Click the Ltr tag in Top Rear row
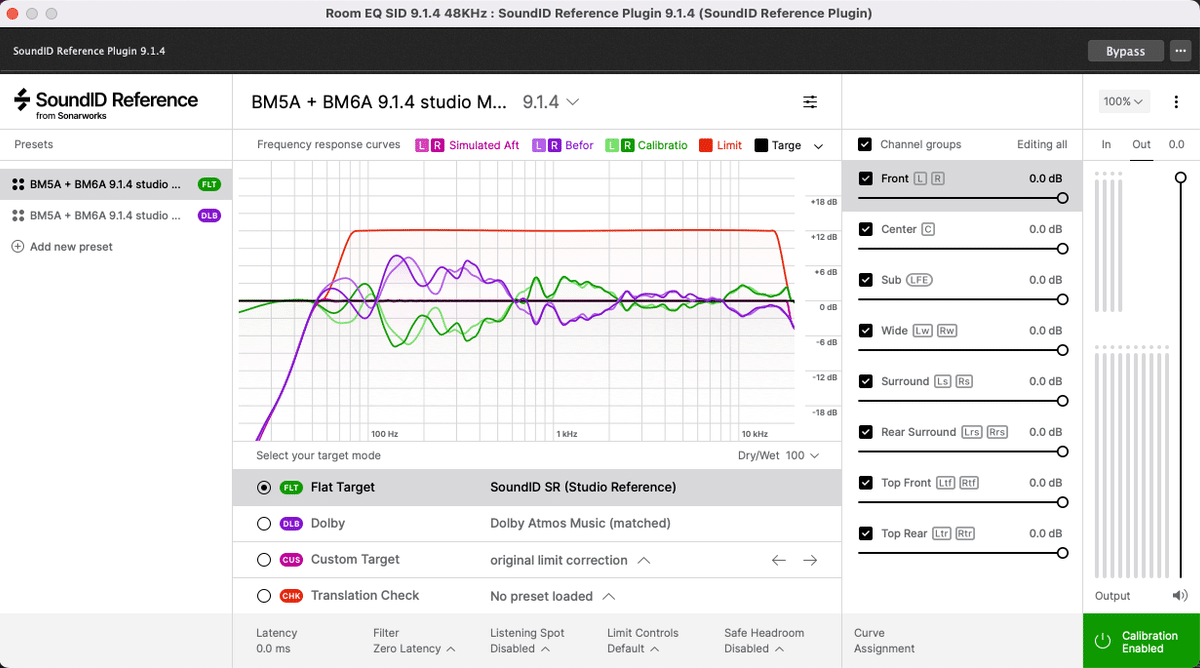The width and height of the screenshot is (1200, 668). (942, 534)
